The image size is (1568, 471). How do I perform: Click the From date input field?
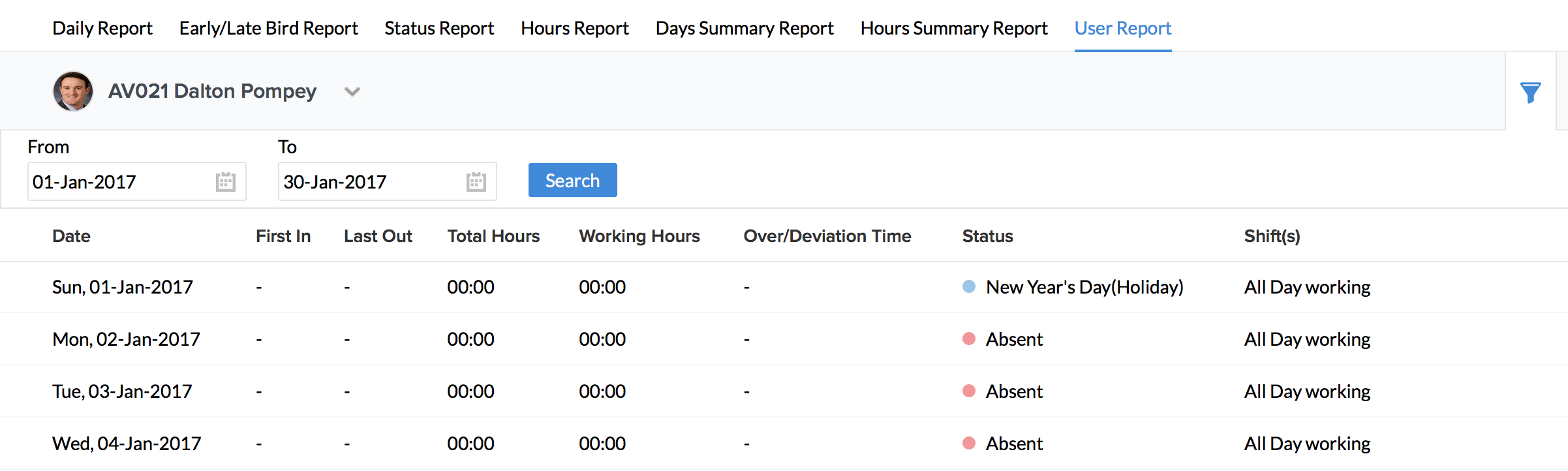(x=121, y=181)
